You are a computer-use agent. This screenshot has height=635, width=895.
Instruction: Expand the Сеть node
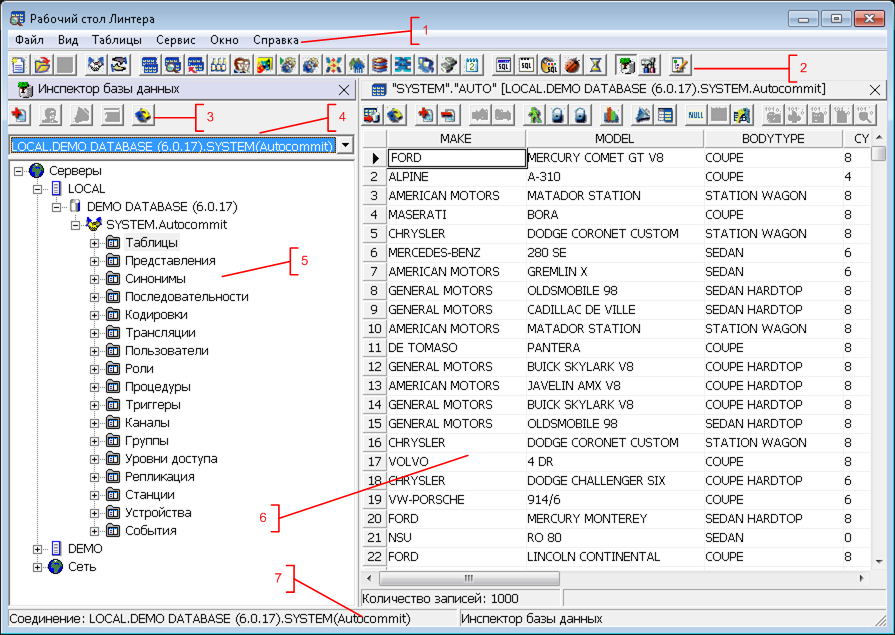pyautogui.click(x=37, y=567)
